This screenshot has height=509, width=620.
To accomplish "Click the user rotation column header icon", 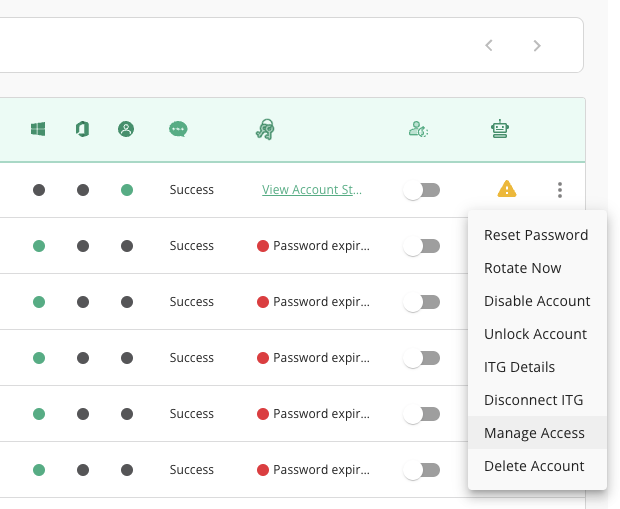I will pyautogui.click(x=418, y=129).
